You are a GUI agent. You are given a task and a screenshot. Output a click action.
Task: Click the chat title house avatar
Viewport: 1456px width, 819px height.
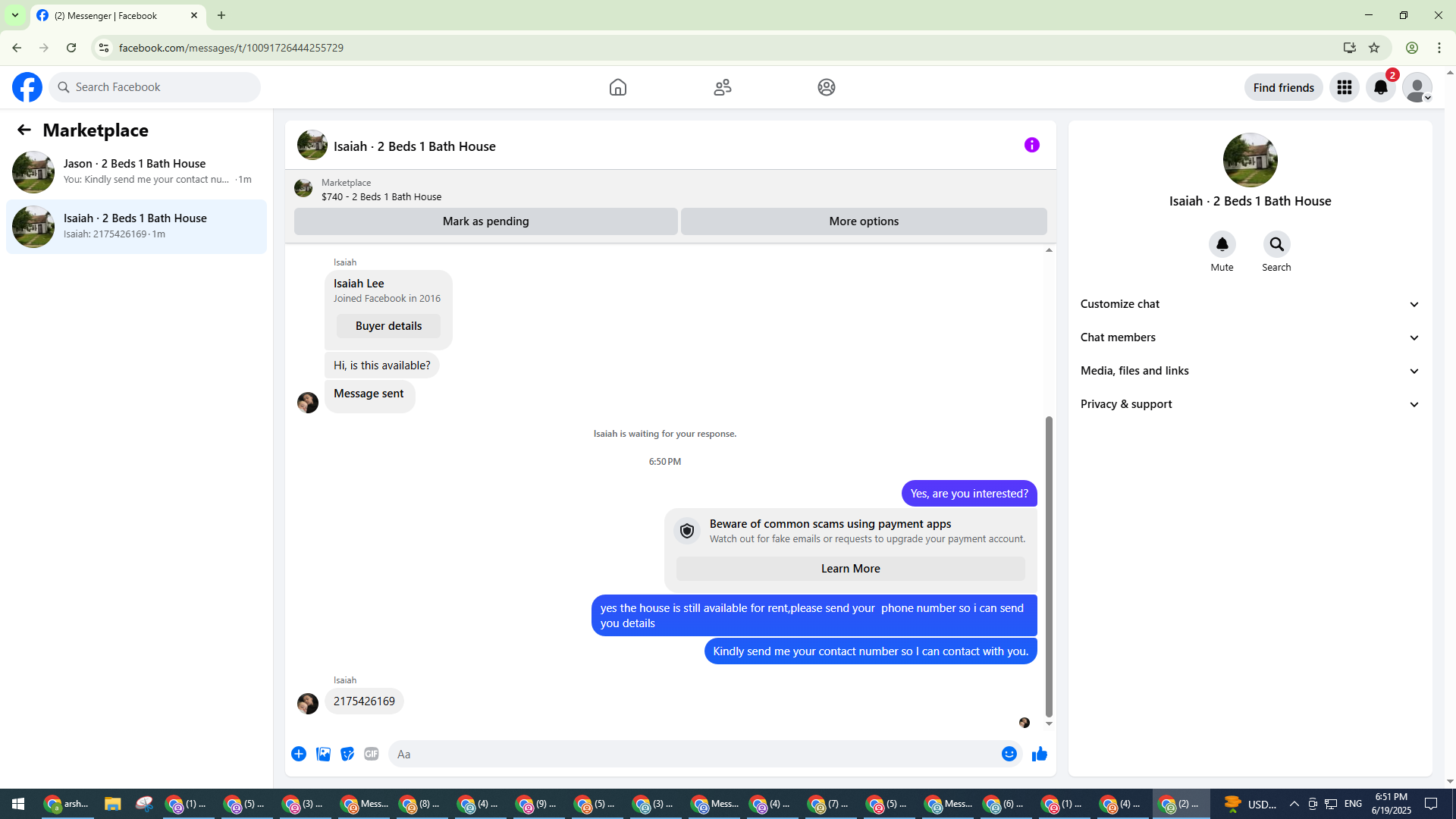point(312,145)
